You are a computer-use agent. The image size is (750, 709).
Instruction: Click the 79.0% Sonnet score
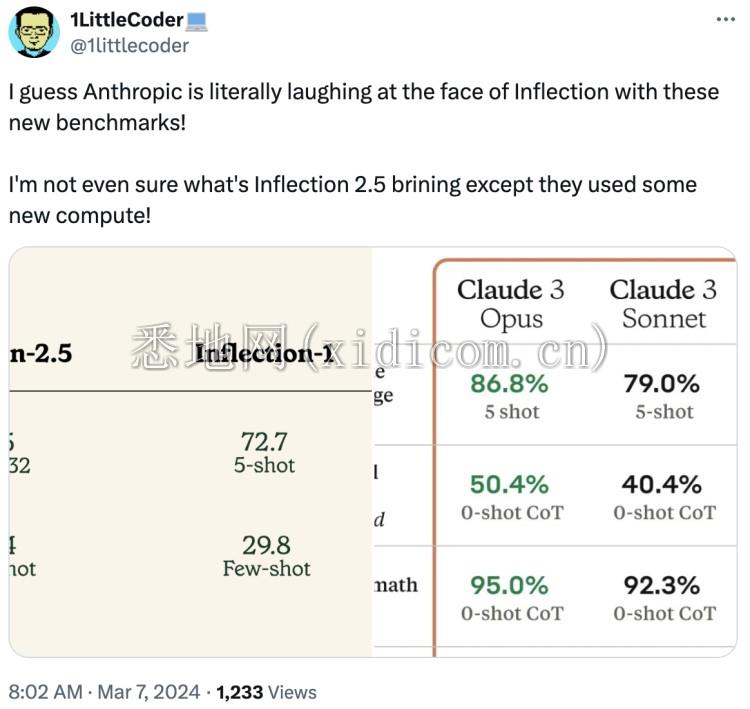664,385
